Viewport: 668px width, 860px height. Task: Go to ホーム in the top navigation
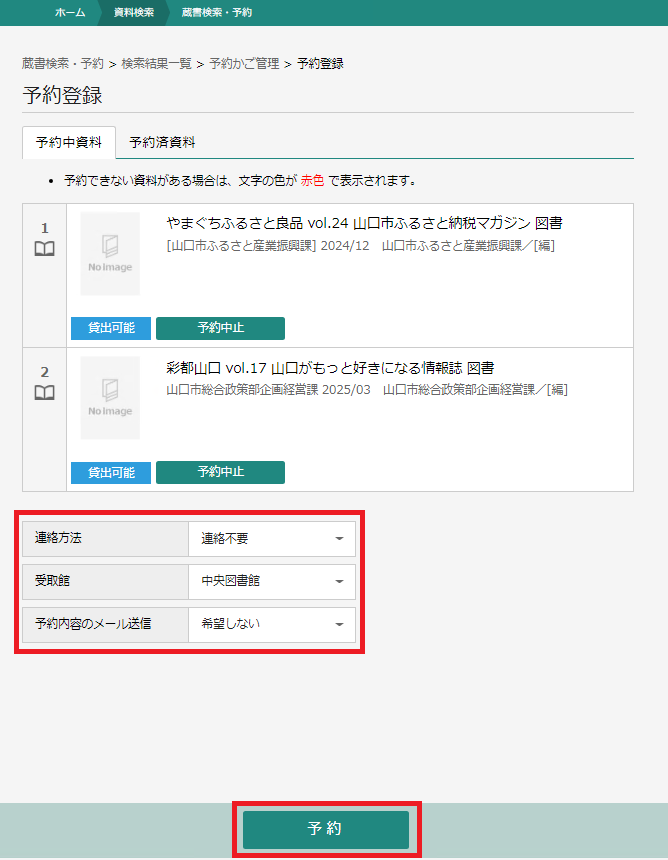69,13
